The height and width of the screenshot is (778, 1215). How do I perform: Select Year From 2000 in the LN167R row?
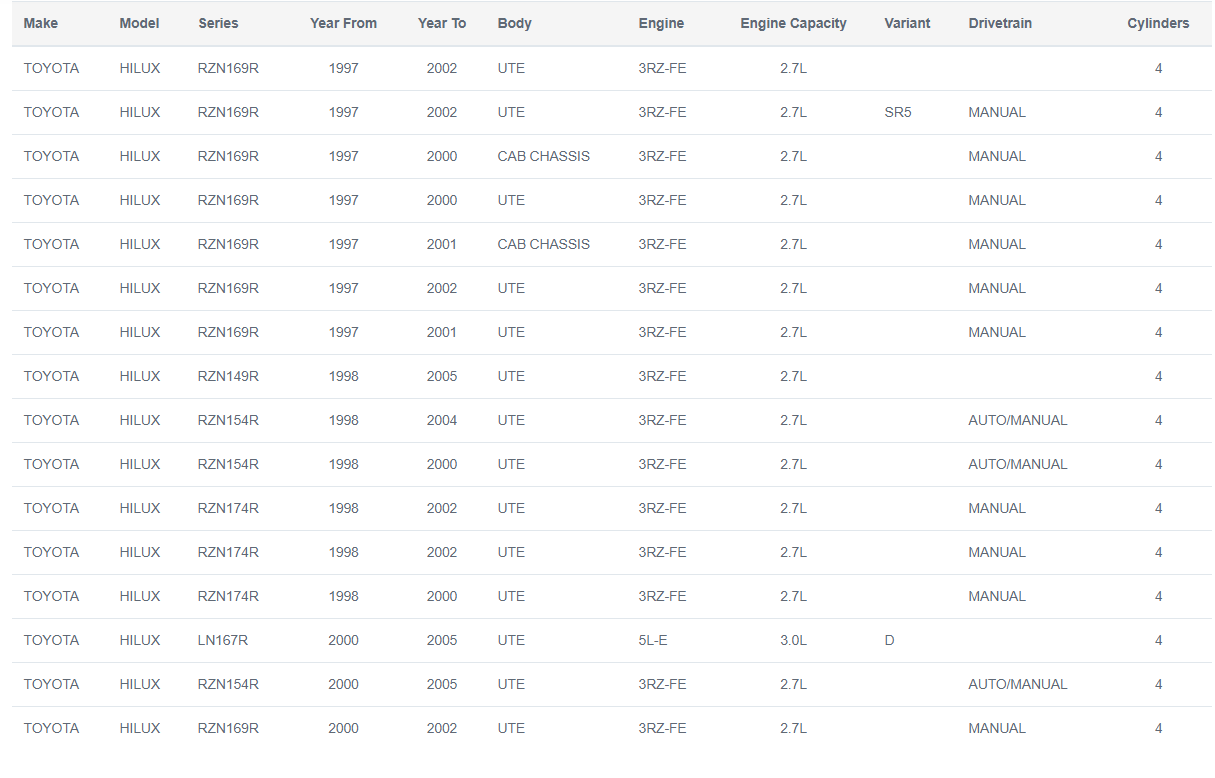tap(343, 640)
